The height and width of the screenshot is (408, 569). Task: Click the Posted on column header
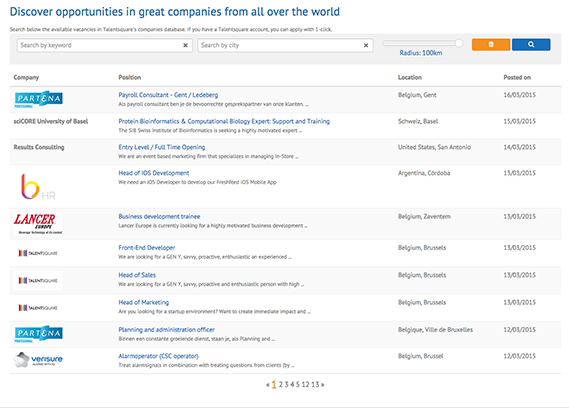click(517, 77)
